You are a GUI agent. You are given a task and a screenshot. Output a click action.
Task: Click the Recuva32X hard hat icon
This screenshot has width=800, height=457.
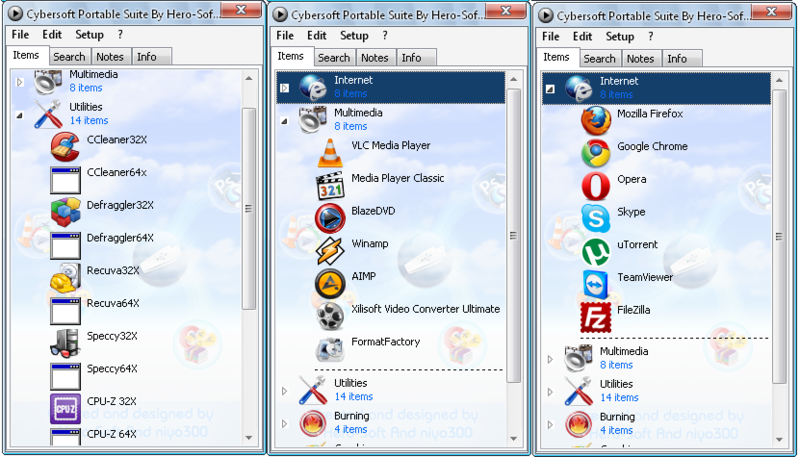coord(65,277)
